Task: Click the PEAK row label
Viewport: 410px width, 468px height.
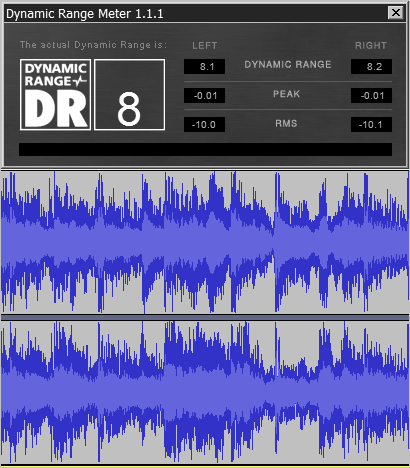Action: point(287,94)
